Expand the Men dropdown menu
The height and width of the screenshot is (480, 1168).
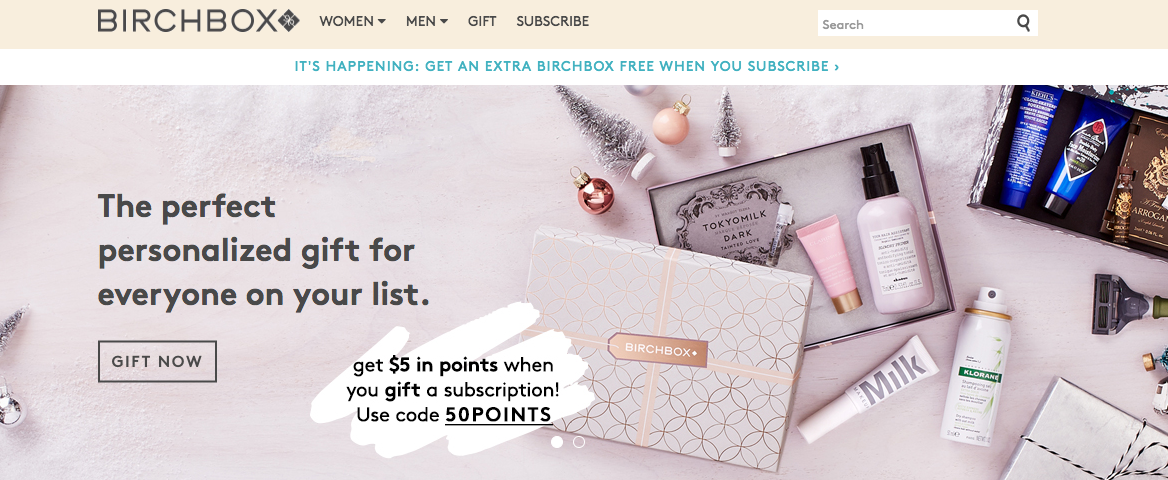[427, 22]
